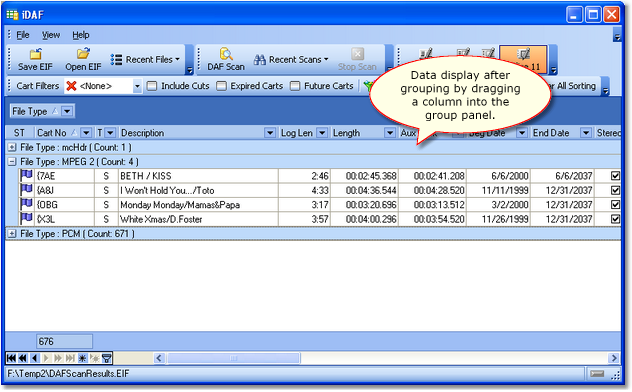The width and height of the screenshot is (632, 392).
Task: Jump to first record in navigator
Action: (11, 358)
